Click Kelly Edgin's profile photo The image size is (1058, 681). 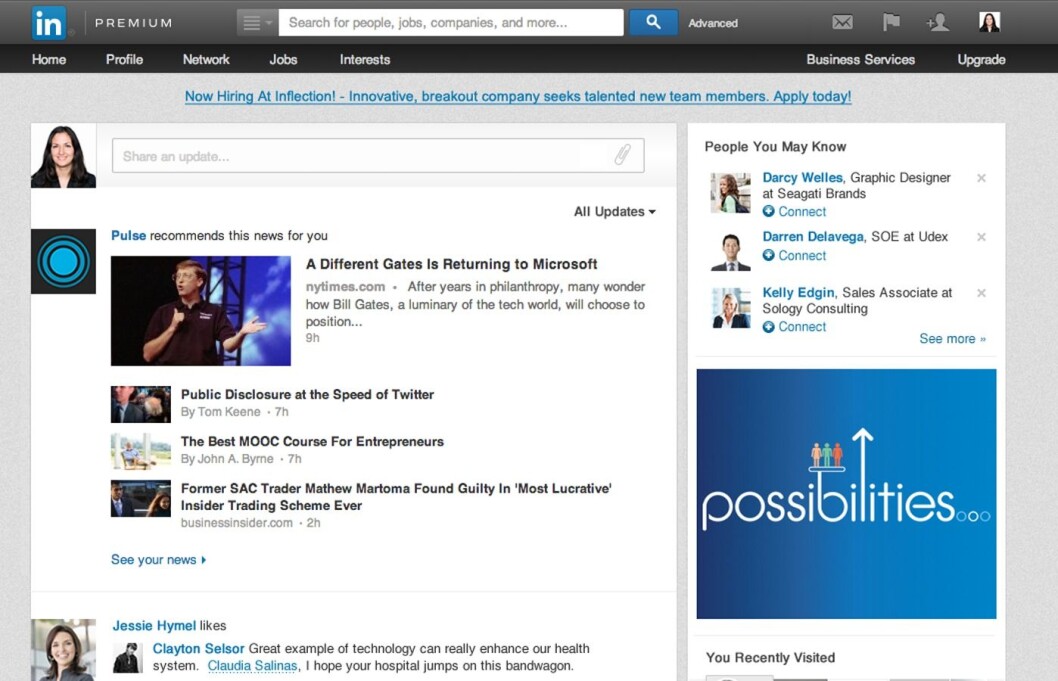point(731,308)
